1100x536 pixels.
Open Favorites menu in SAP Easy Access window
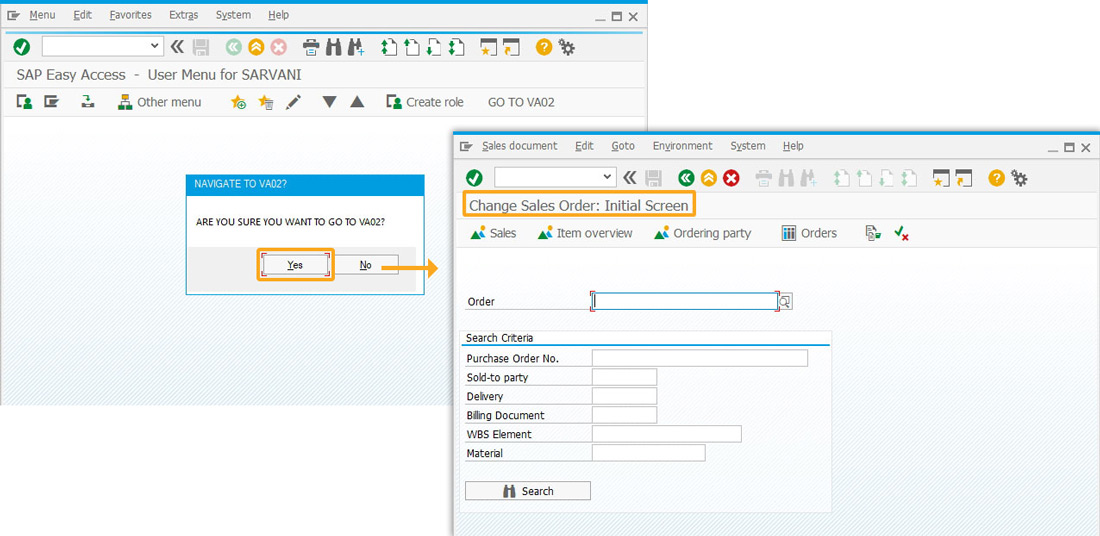(130, 15)
